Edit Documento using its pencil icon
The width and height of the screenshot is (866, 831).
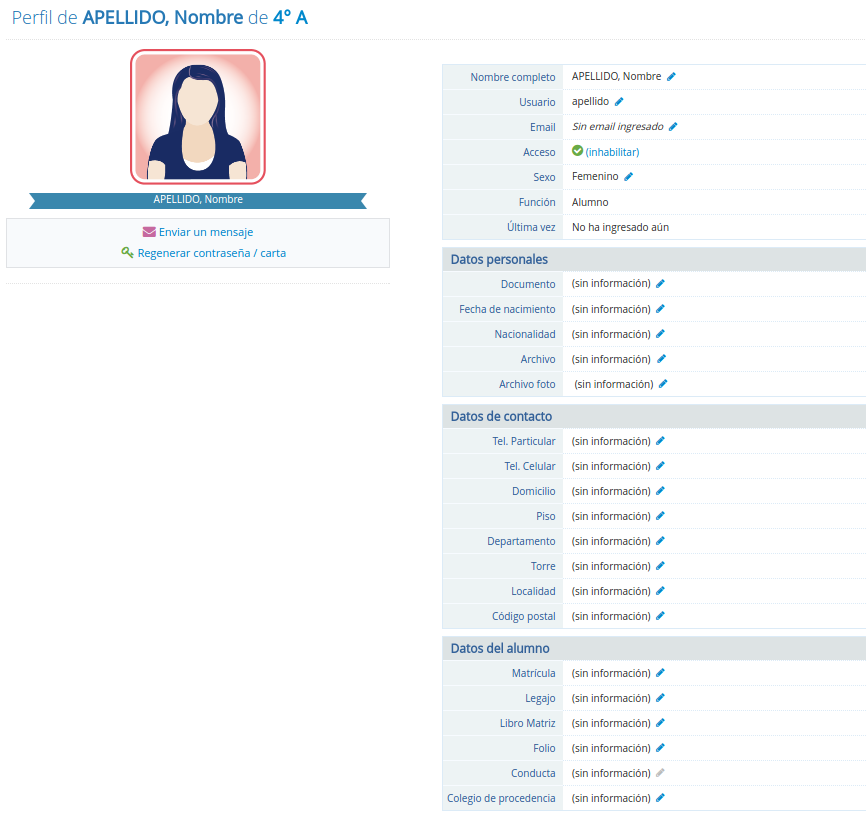pos(660,284)
